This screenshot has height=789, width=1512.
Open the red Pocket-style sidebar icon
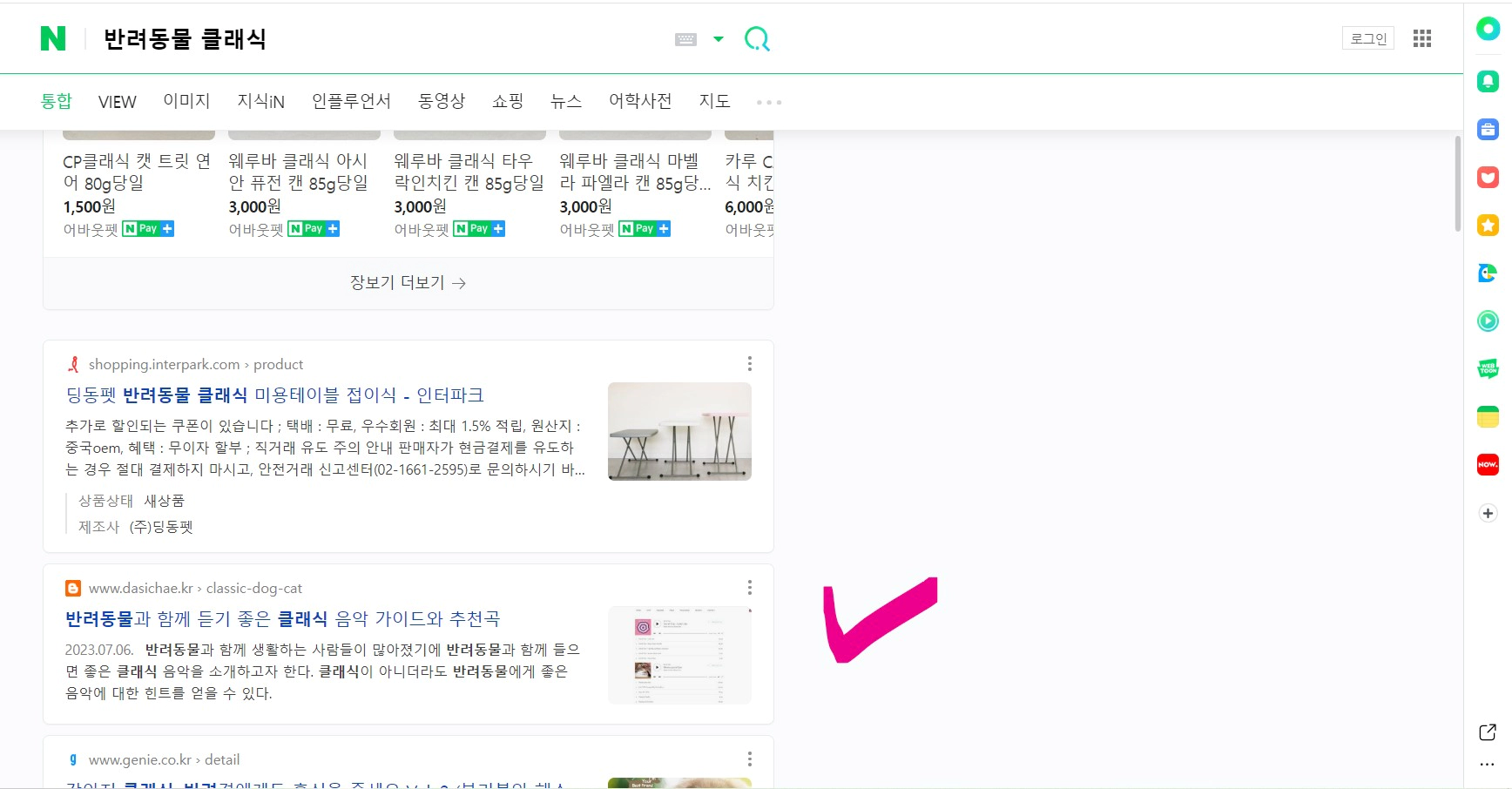click(x=1488, y=178)
